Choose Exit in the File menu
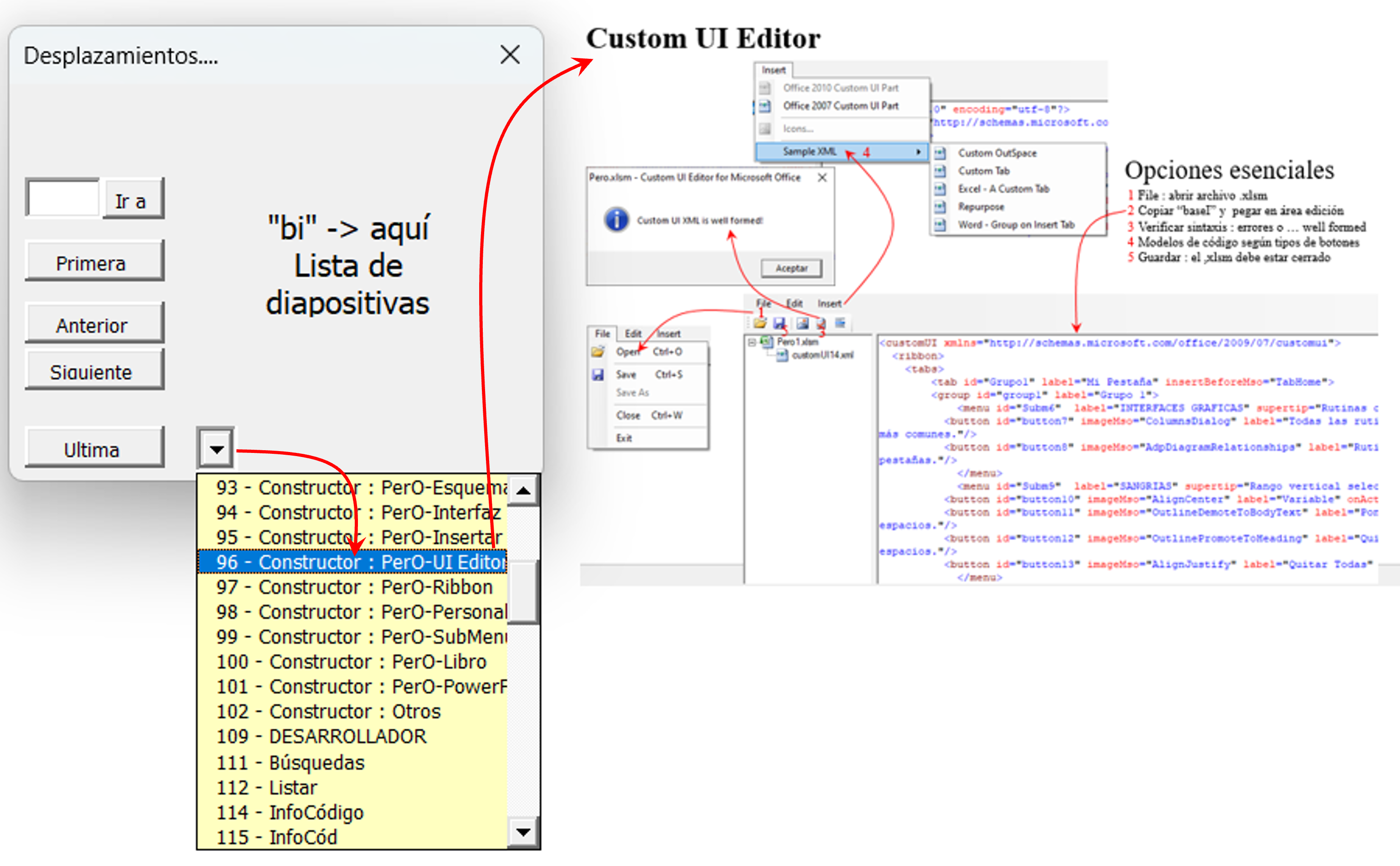1400x866 pixels. click(x=648, y=438)
